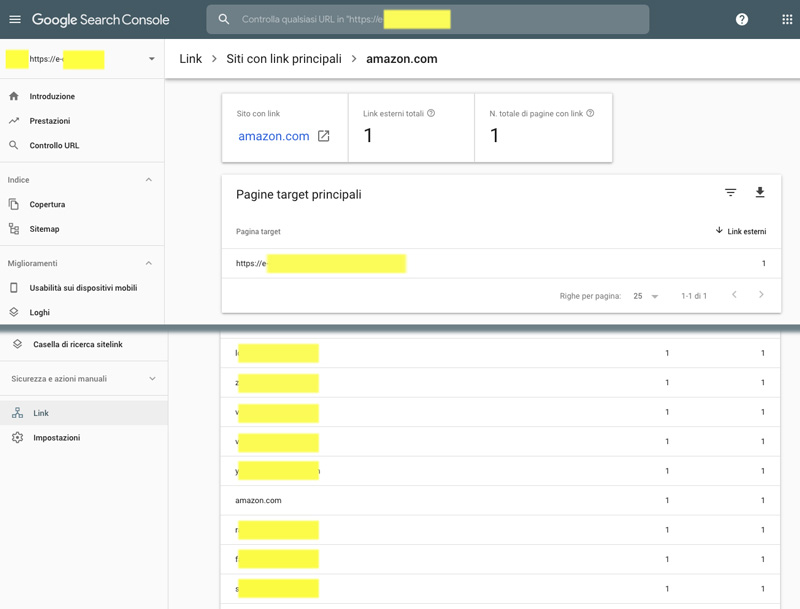Viewport: 800px width, 609px height.
Task: Click the Controllo URL magnifier icon
Action: click(x=14, y=145)
